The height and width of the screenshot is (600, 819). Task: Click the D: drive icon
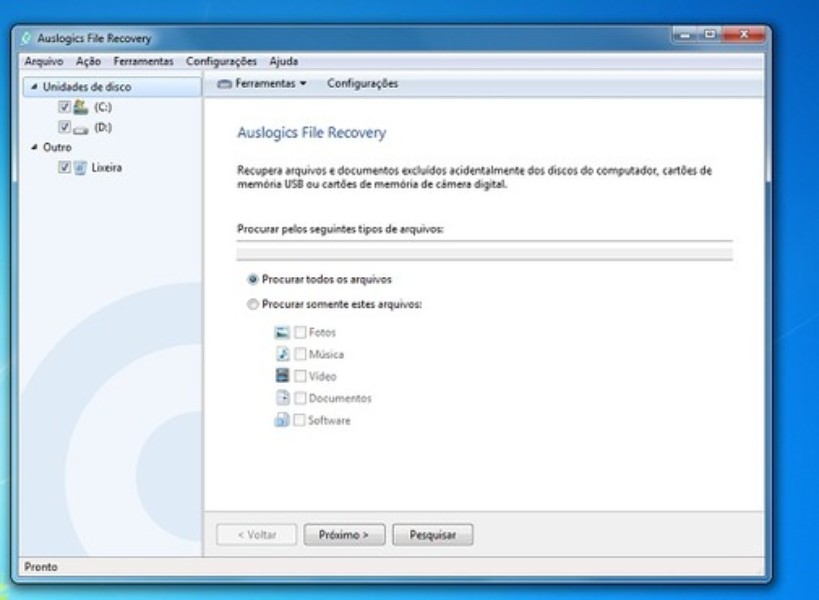pos(81,128)
